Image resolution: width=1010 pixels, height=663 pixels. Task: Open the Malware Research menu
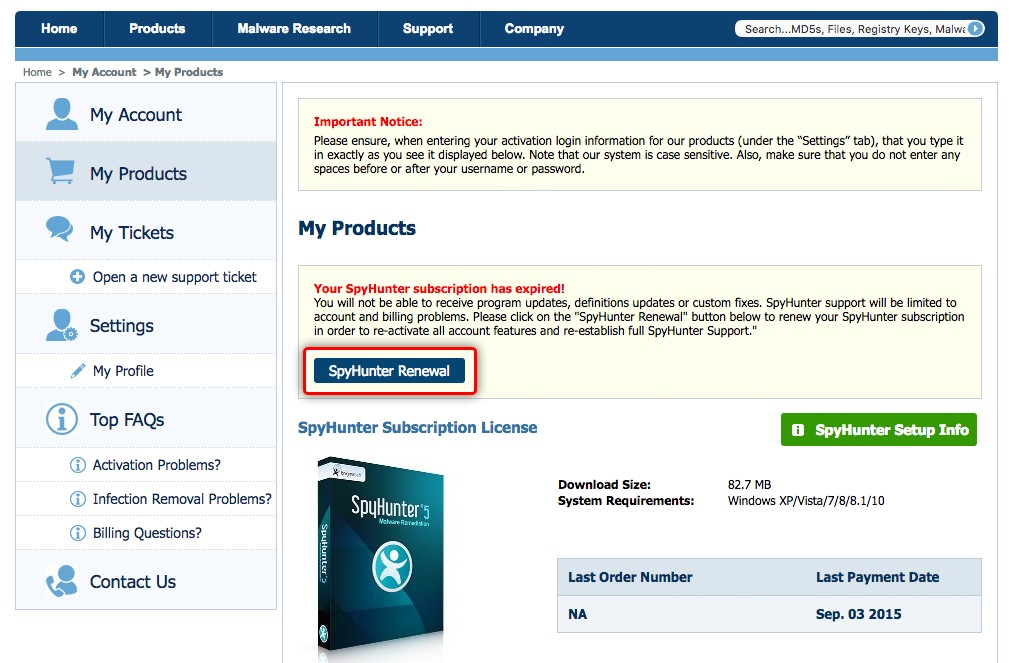coord(294,29)
